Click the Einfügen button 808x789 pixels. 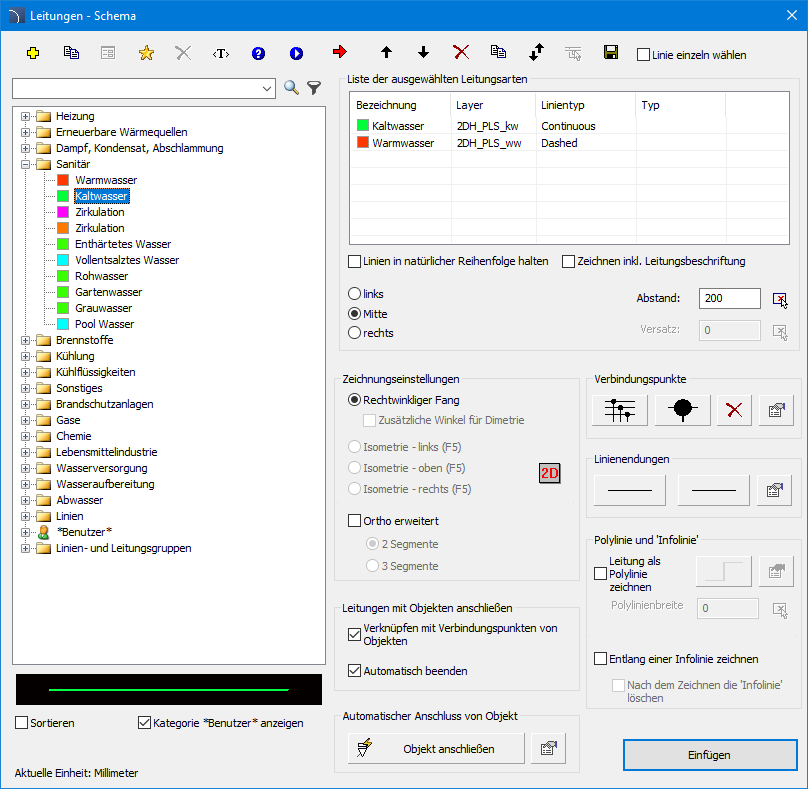pyautogui.click(x=709, y=755)
